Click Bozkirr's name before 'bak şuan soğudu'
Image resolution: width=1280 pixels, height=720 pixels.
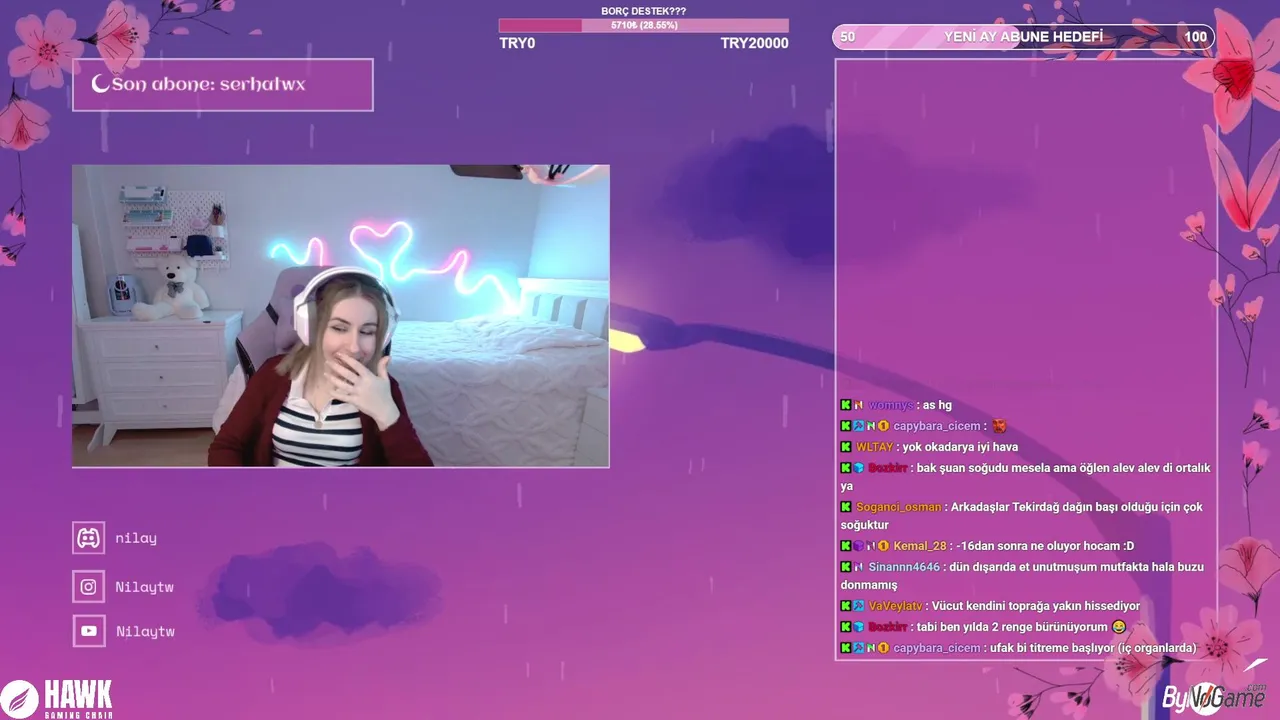pos(887,468)
